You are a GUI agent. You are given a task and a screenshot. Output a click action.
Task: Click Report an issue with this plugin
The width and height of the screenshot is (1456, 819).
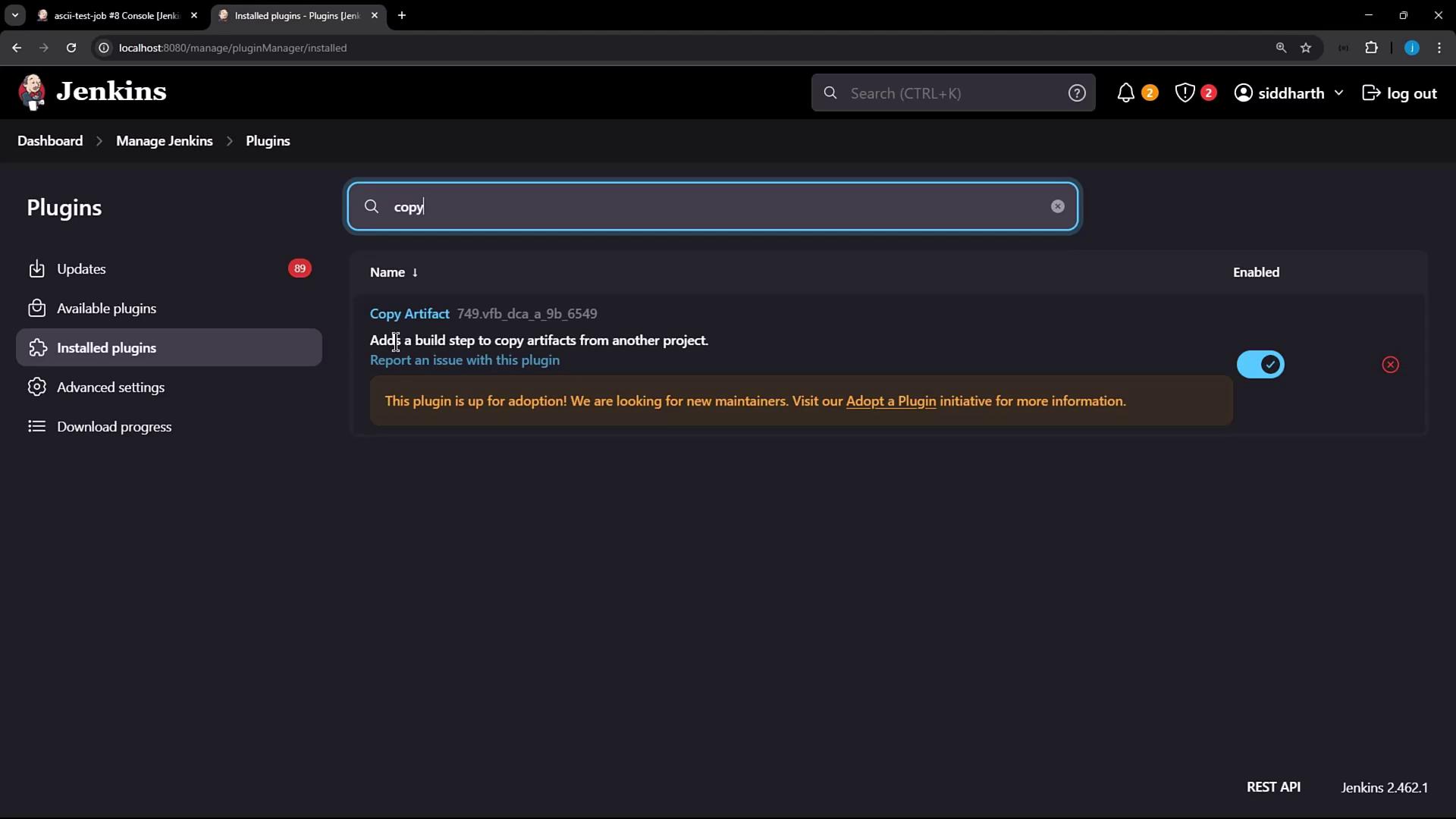click(x=464, y=360)
